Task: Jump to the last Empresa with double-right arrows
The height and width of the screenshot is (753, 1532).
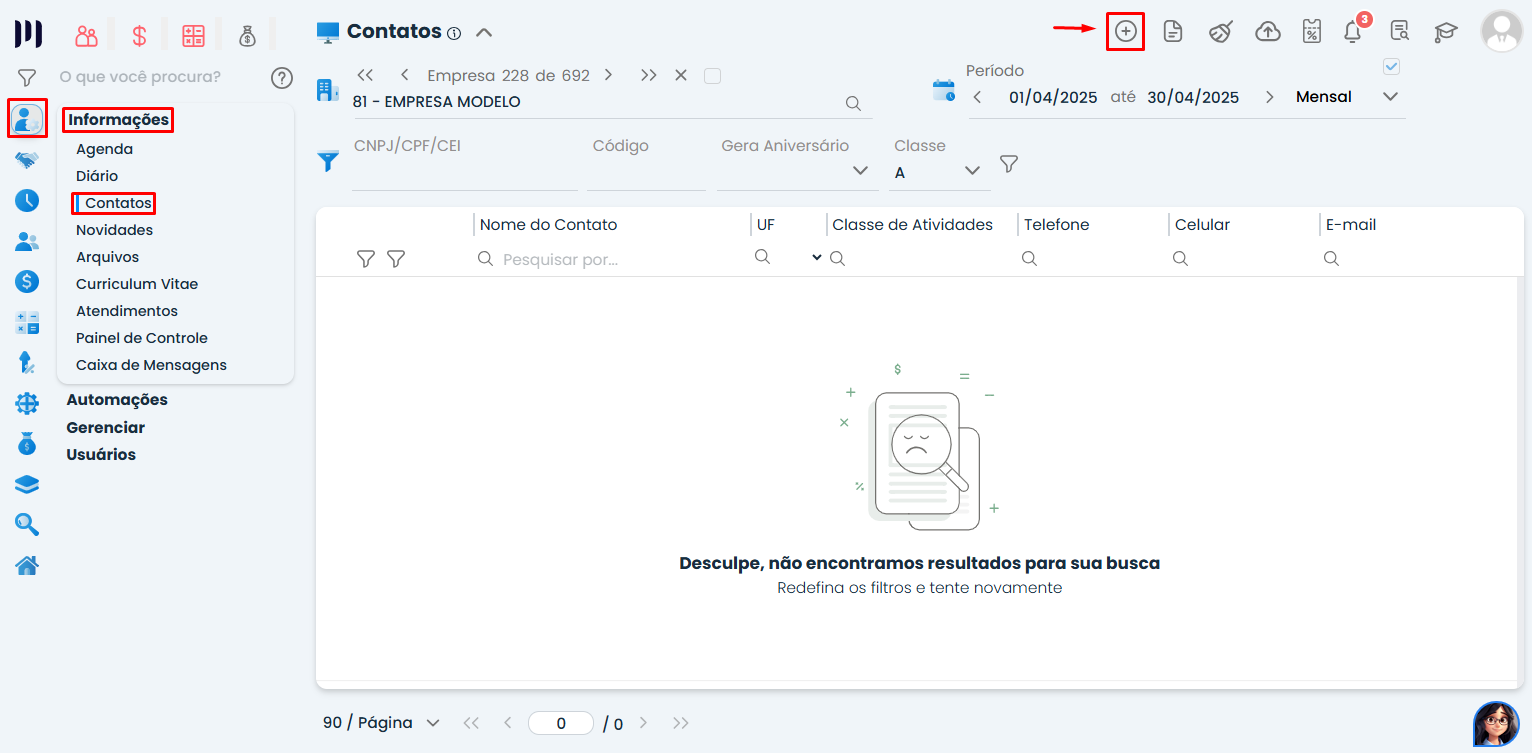Action: (x=649, y=75)
